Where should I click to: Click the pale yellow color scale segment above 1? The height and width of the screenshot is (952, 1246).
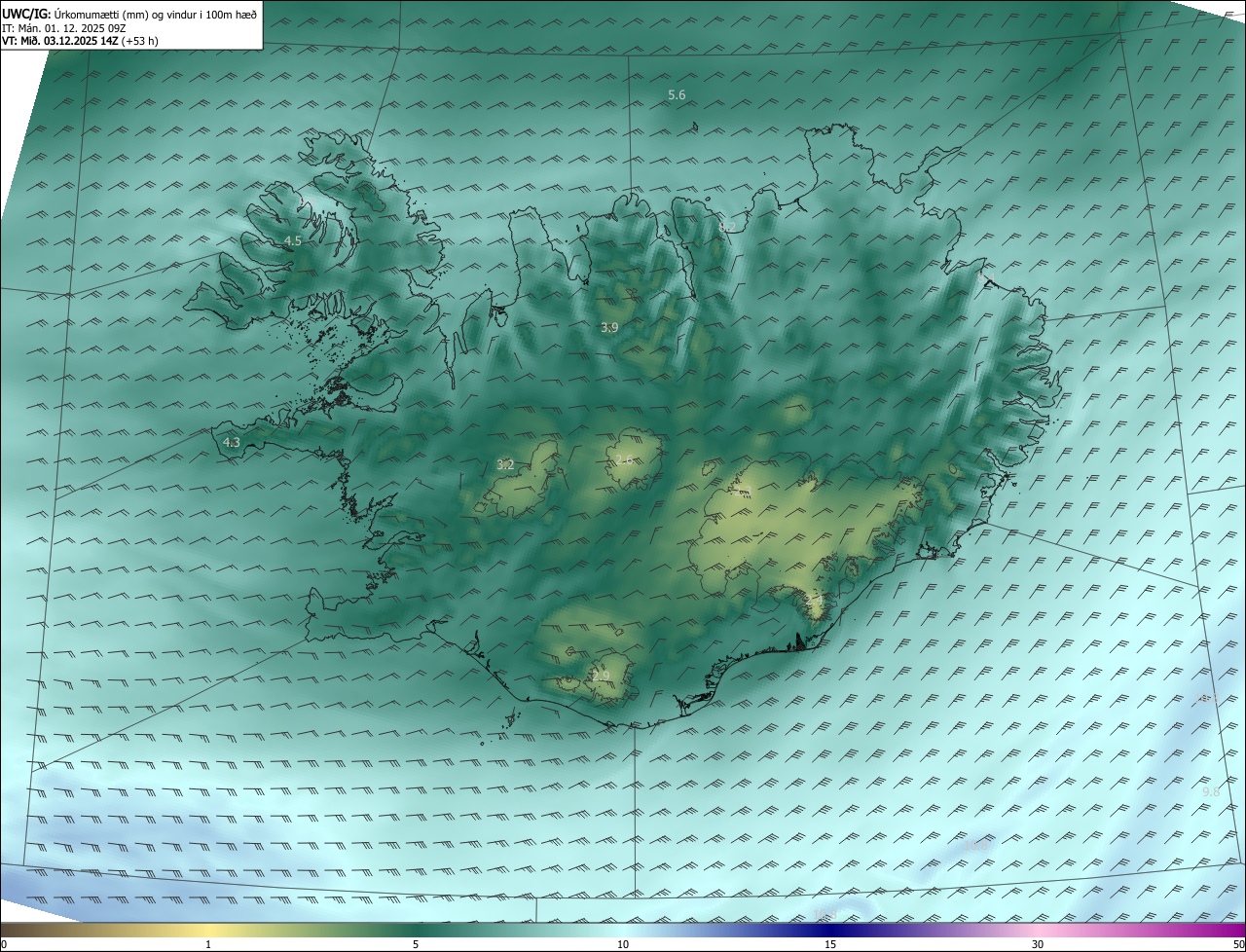click(x=208, y=930)
